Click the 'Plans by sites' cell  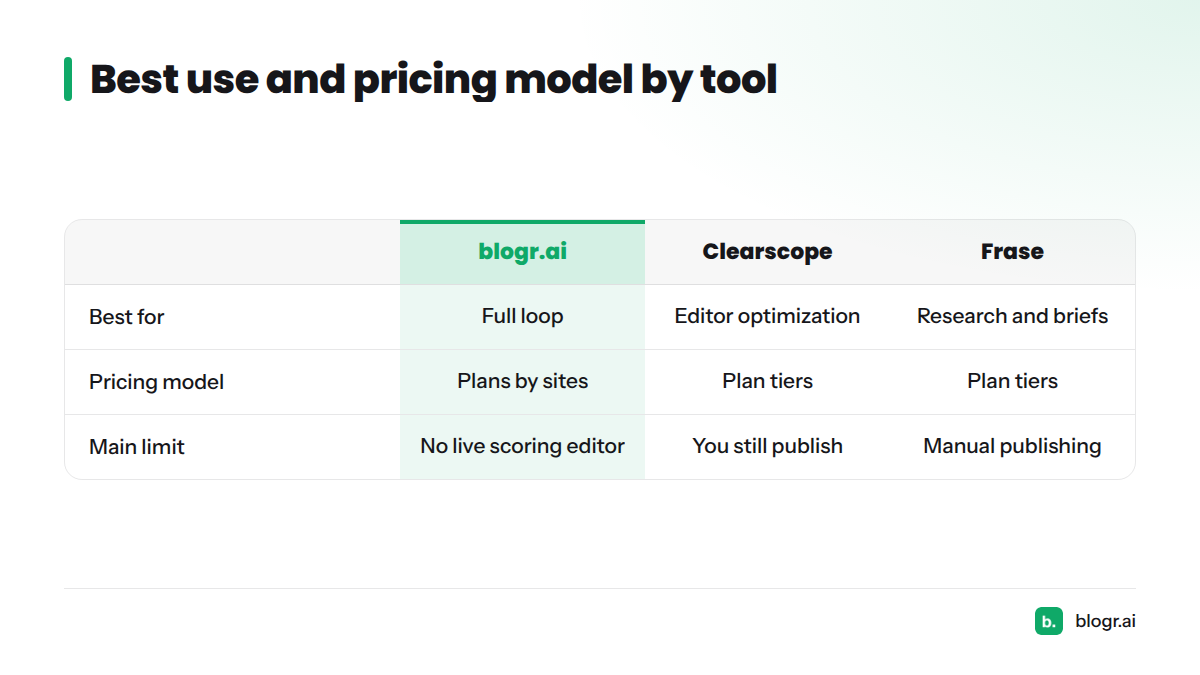(x=522, y=381)
